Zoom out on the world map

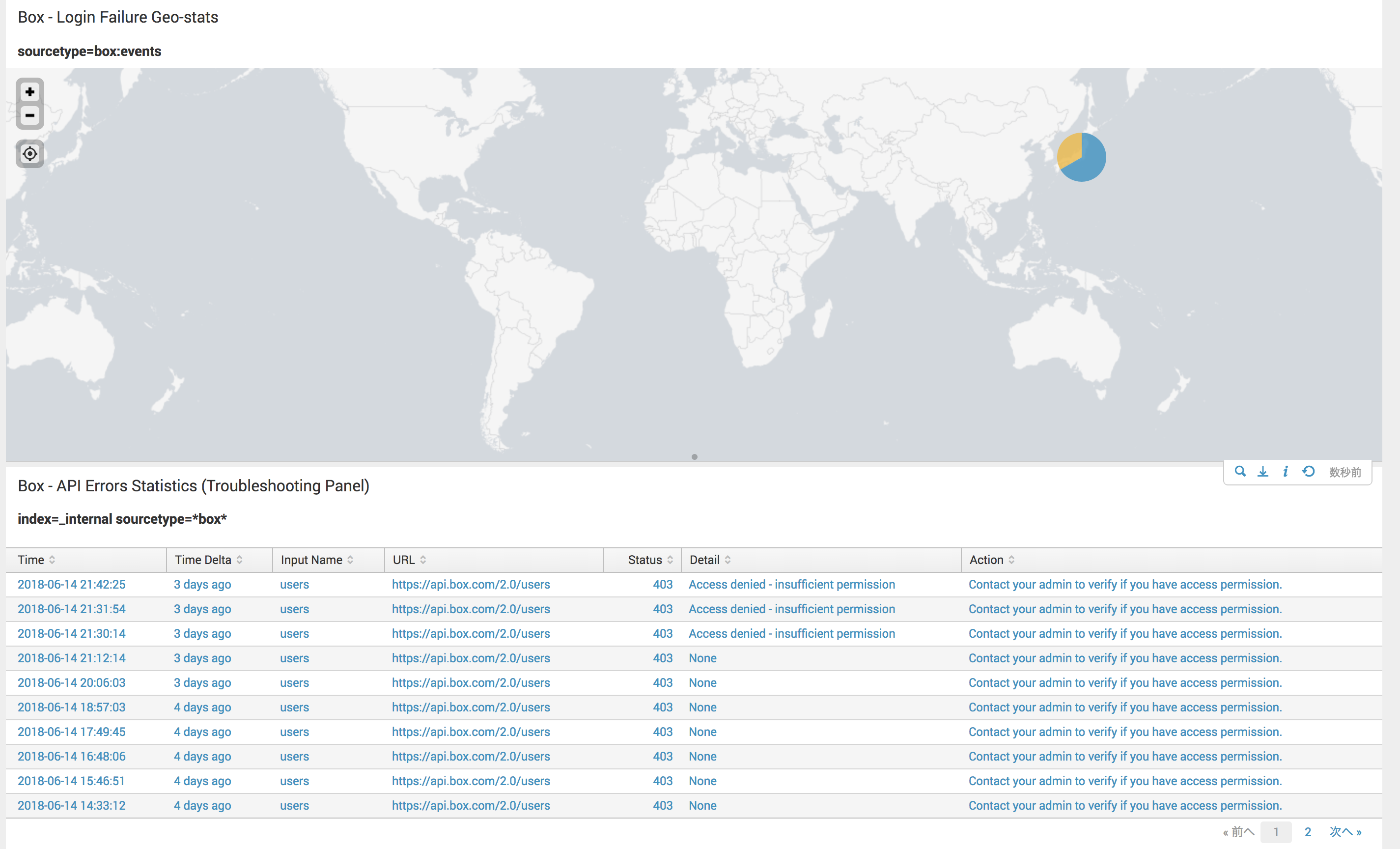point(29,115)
